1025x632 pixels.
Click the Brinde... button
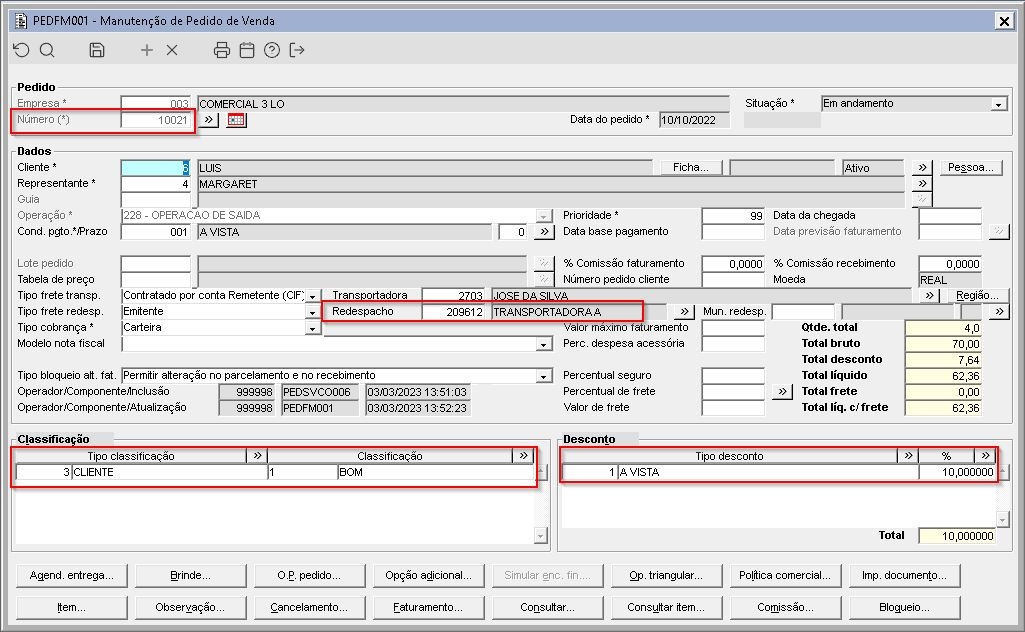click(190, 575)
